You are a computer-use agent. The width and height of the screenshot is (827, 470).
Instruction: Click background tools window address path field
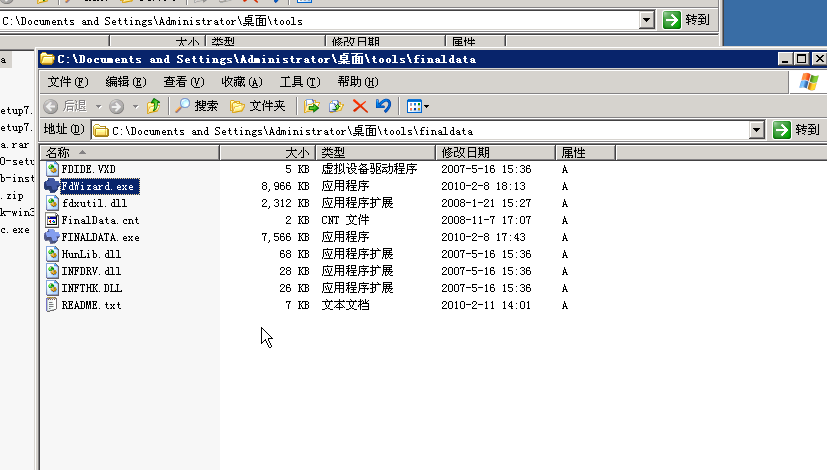(319, 21)
